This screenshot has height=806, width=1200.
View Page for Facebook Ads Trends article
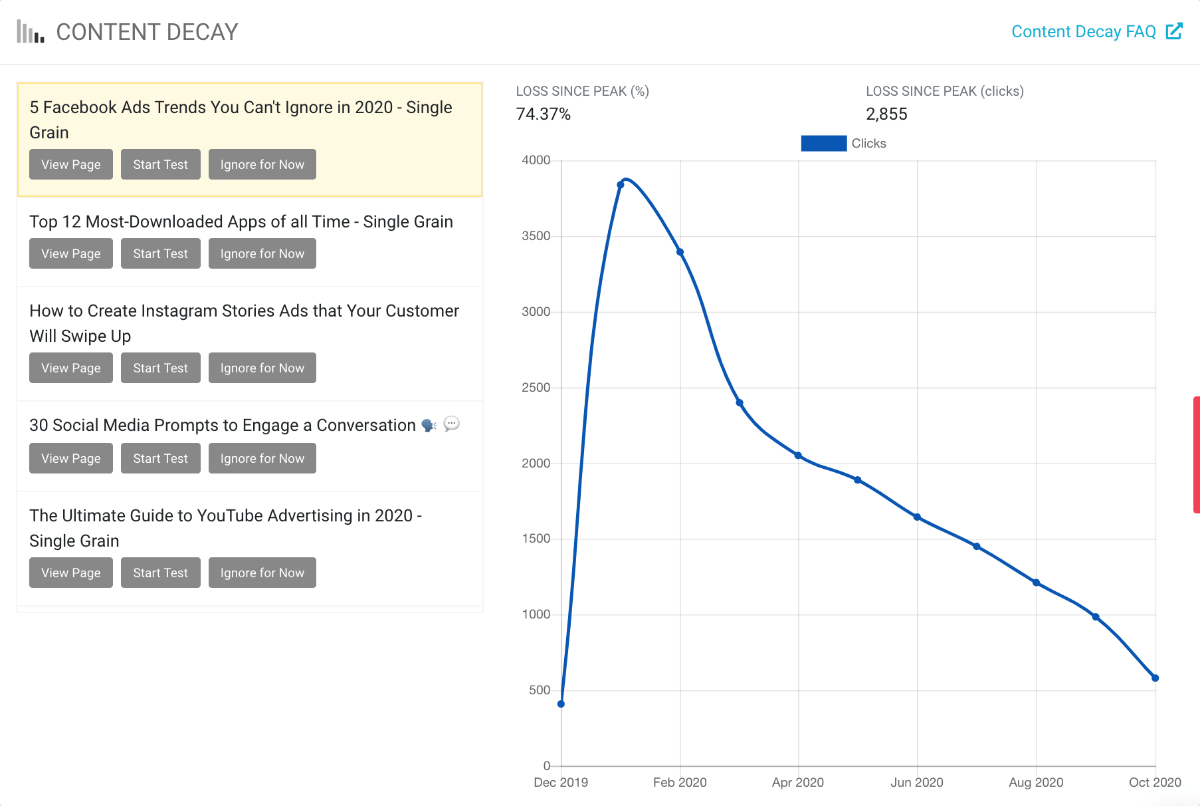(70, 164)
